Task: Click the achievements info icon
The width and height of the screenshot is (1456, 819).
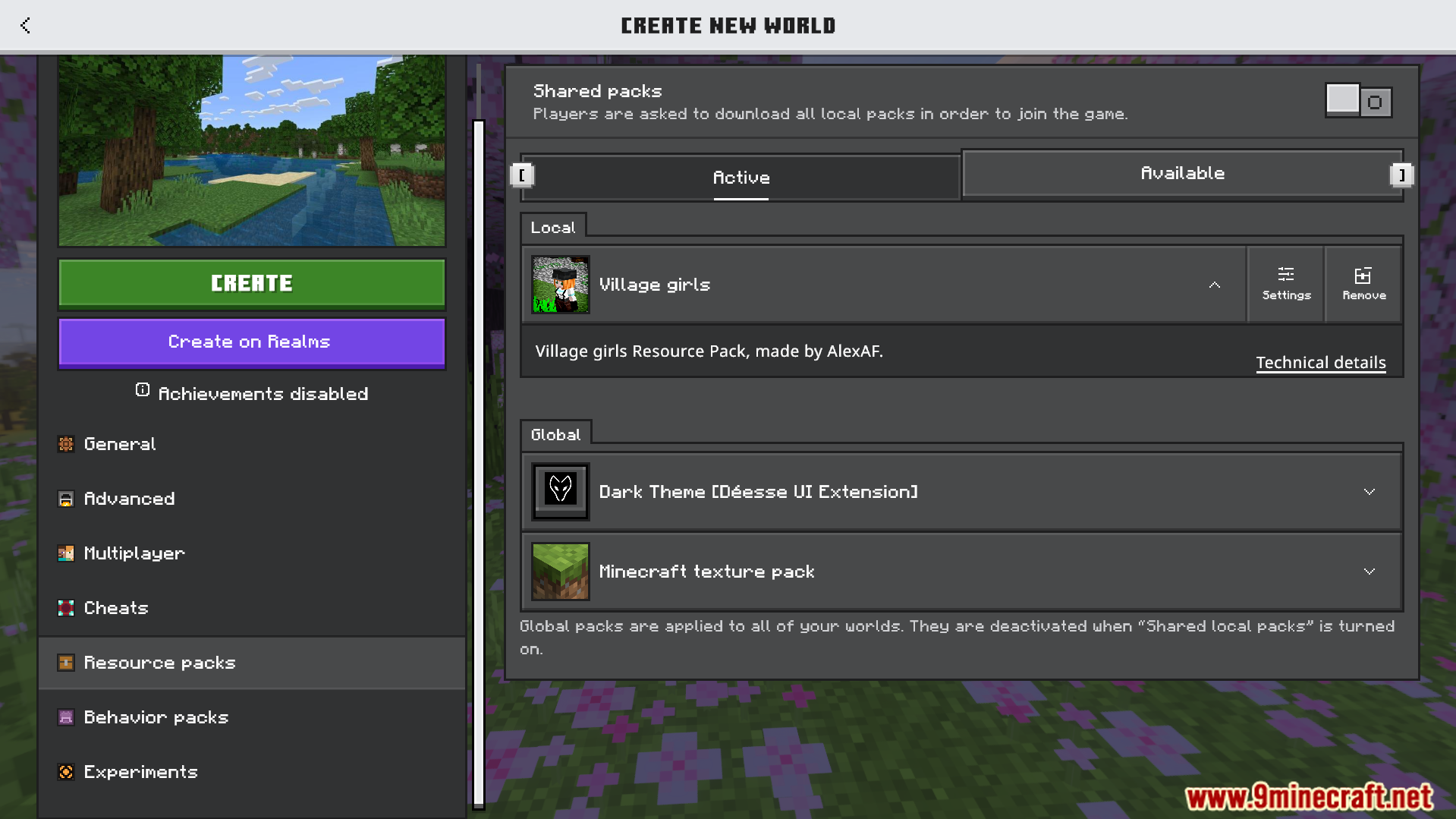Action: point(142,390)
